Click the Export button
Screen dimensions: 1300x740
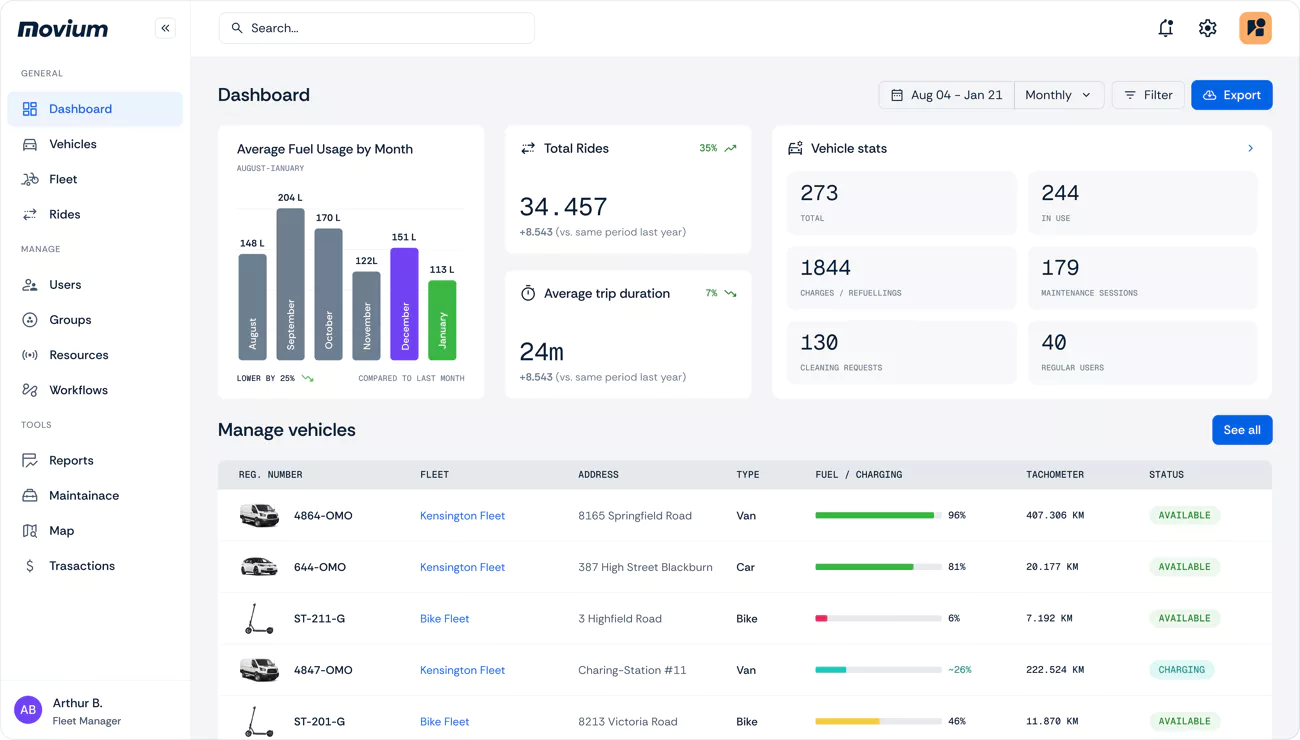(x=1231, y=94)
